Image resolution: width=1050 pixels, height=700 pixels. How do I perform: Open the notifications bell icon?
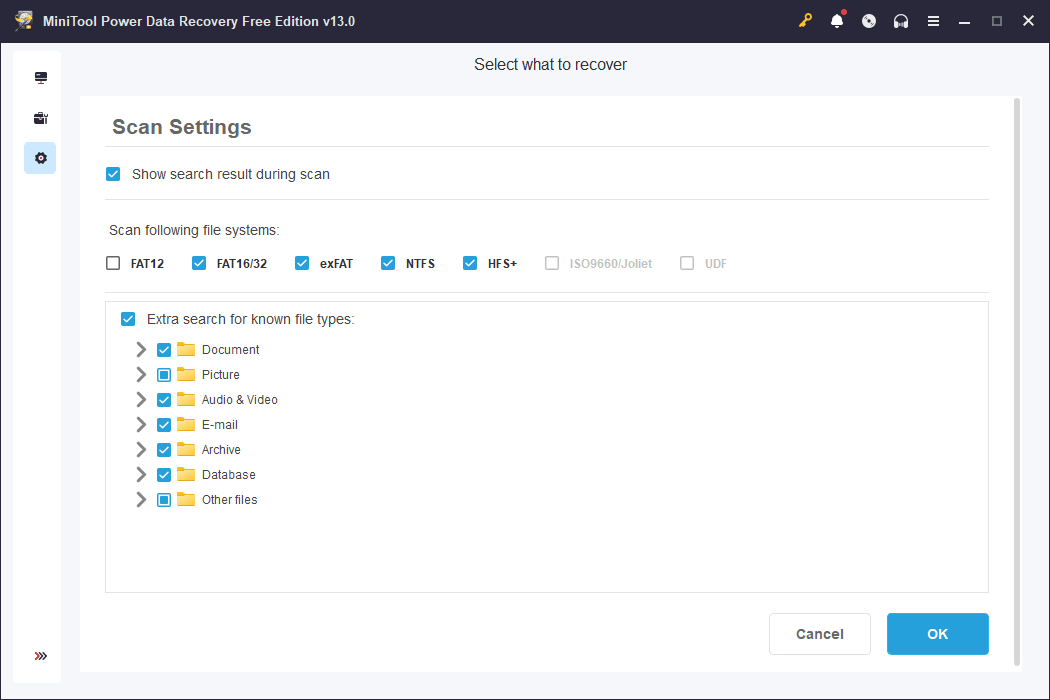837,21
